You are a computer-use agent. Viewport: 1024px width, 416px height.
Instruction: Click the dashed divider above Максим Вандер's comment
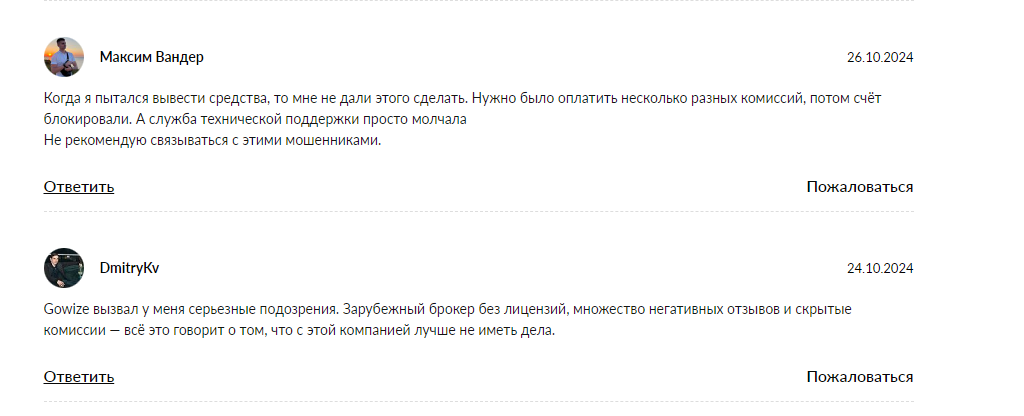click(478, 2)
